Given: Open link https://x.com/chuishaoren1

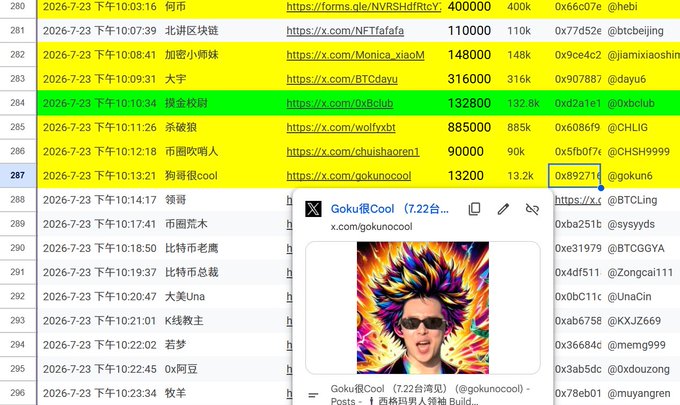Looking at the screenshot, I should coord(353,152).
